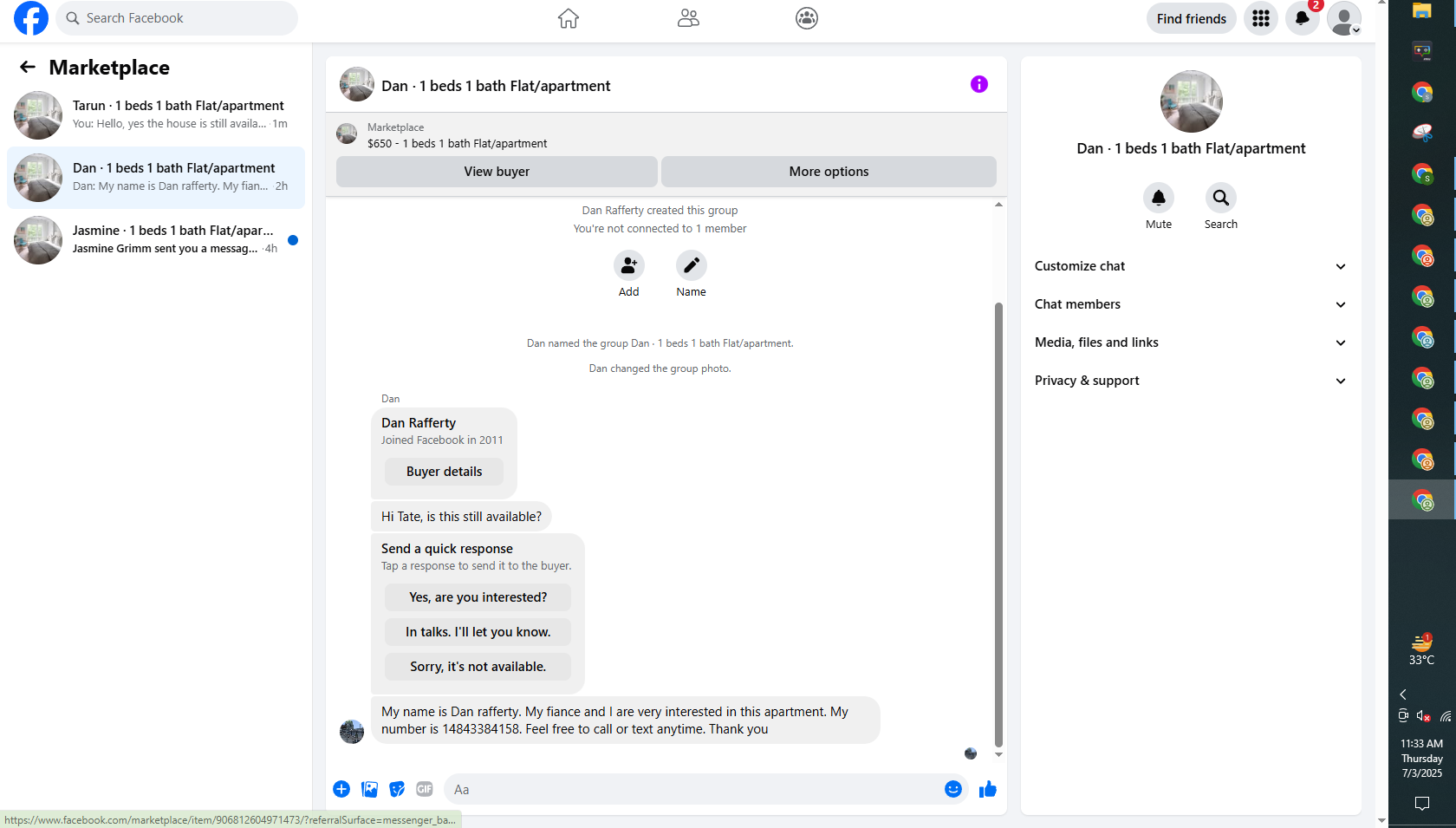Click the chat header group photo

[x=357, y=84]
